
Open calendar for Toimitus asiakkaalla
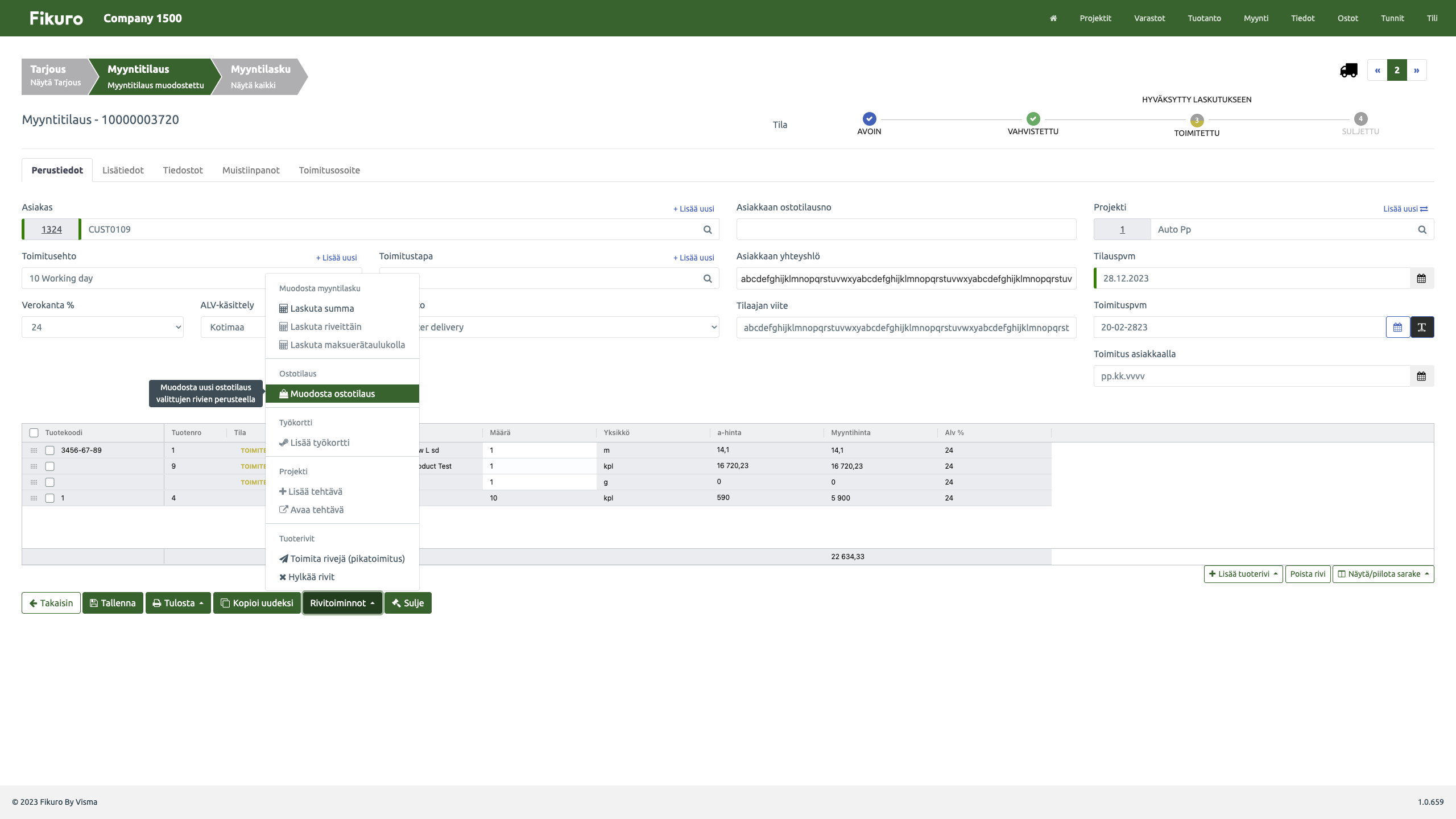point(1421,376)
